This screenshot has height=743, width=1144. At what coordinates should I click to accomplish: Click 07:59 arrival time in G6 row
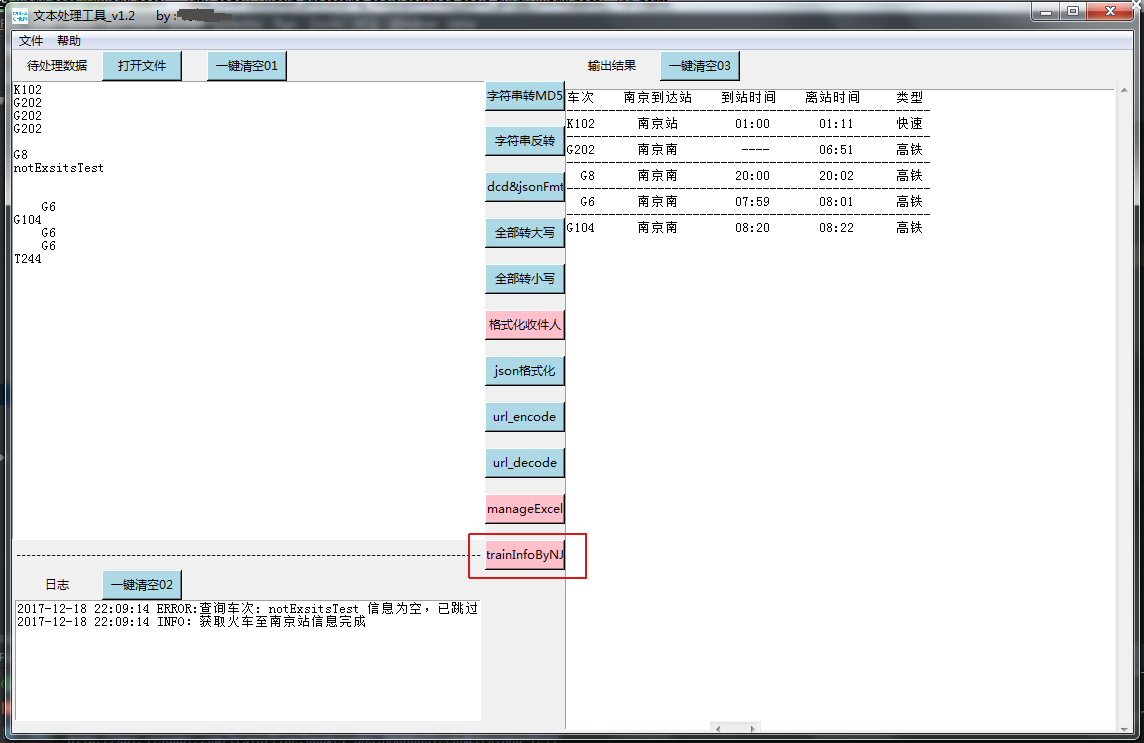coord(752,201)
